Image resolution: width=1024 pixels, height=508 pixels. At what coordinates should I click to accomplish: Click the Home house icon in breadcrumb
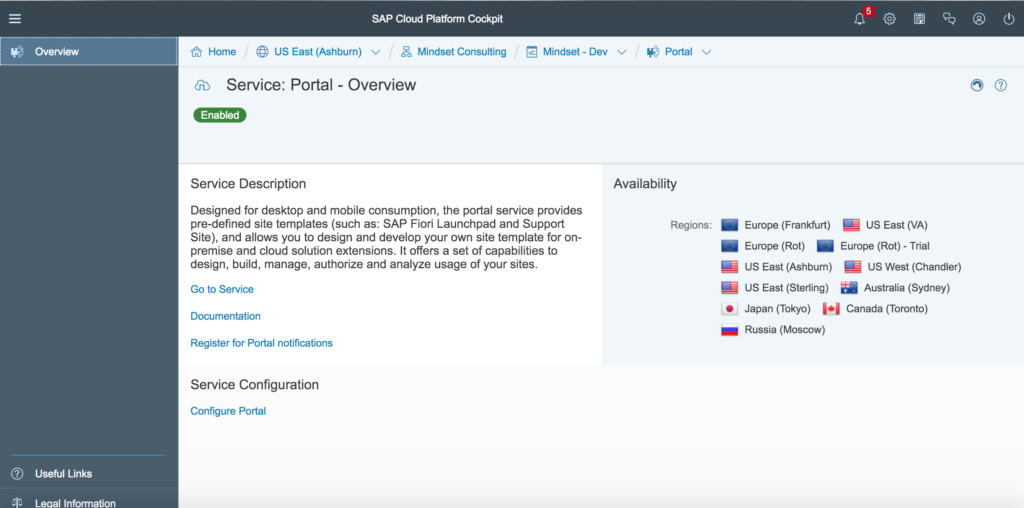click(197, 52)
